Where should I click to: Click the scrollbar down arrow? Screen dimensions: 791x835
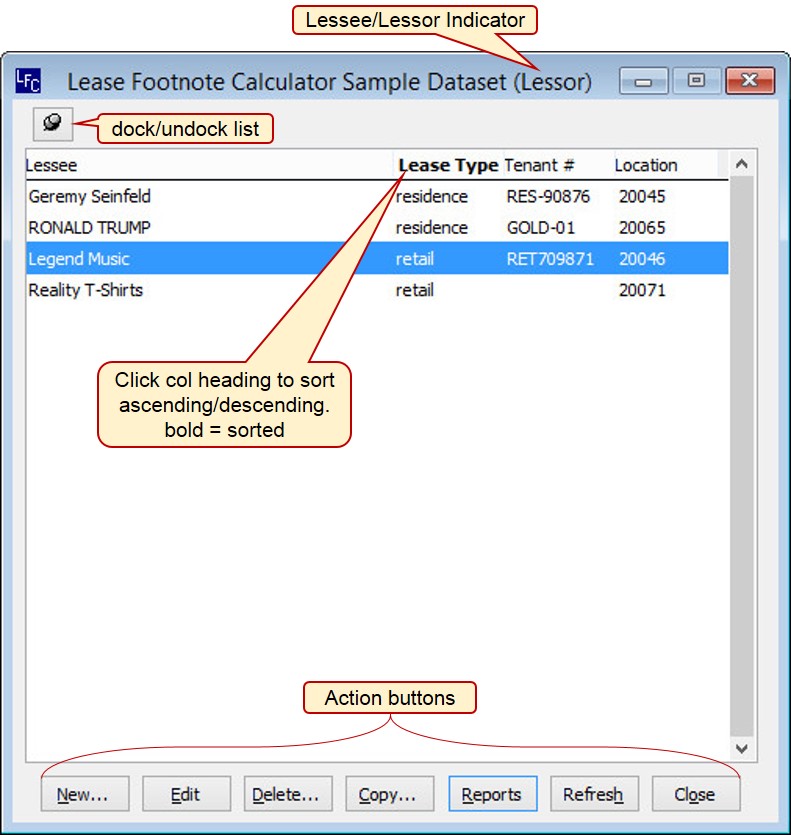pos(741,748)
